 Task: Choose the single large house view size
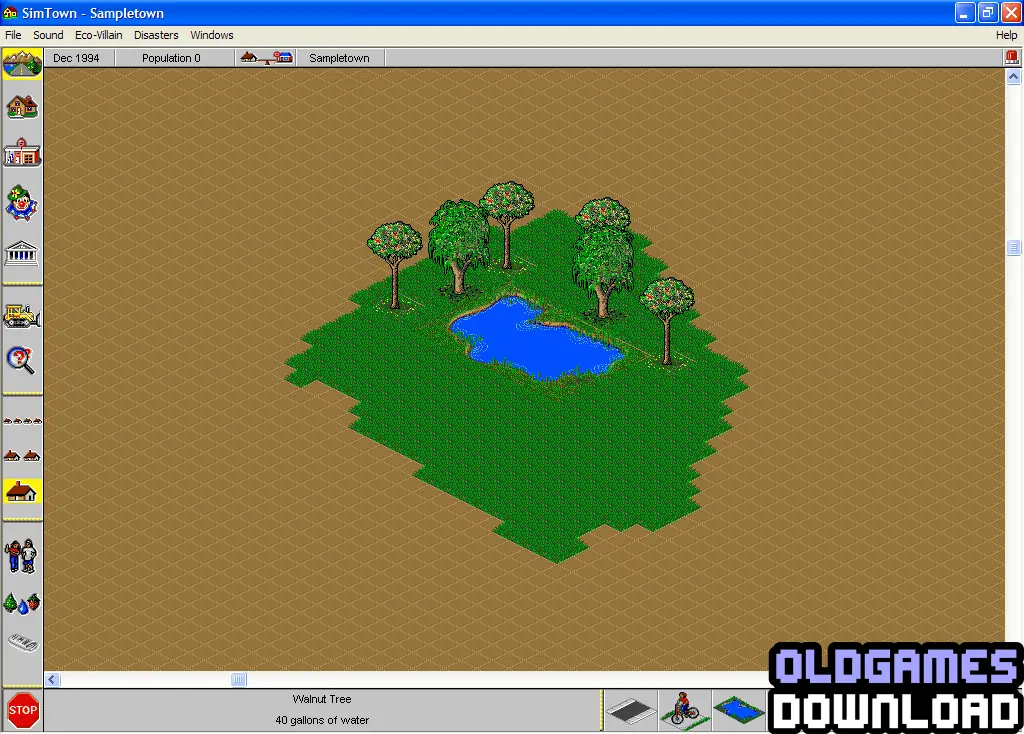point(22,491)
